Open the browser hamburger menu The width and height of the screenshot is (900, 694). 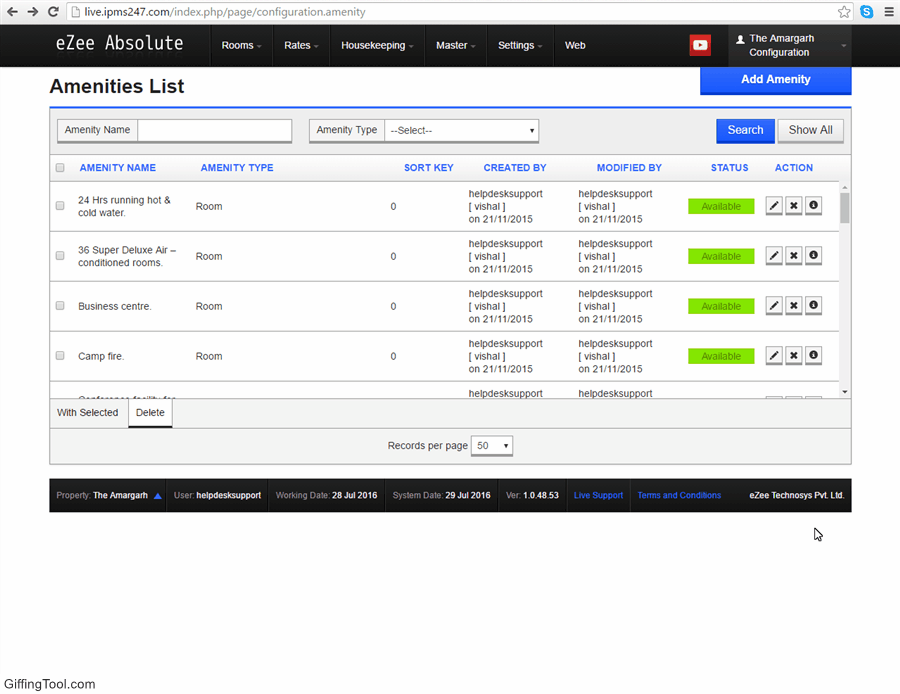[x=889, y=11]
